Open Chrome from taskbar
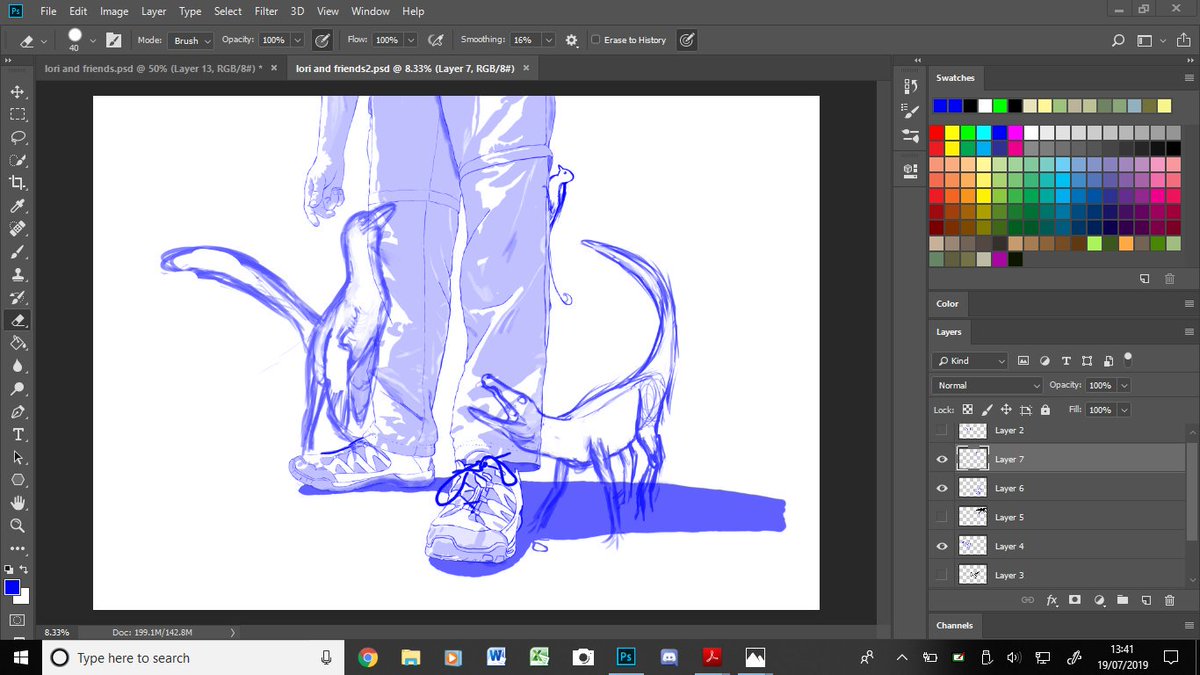The height and width of the screenshot is (675, 1200). tap(368, 657)
